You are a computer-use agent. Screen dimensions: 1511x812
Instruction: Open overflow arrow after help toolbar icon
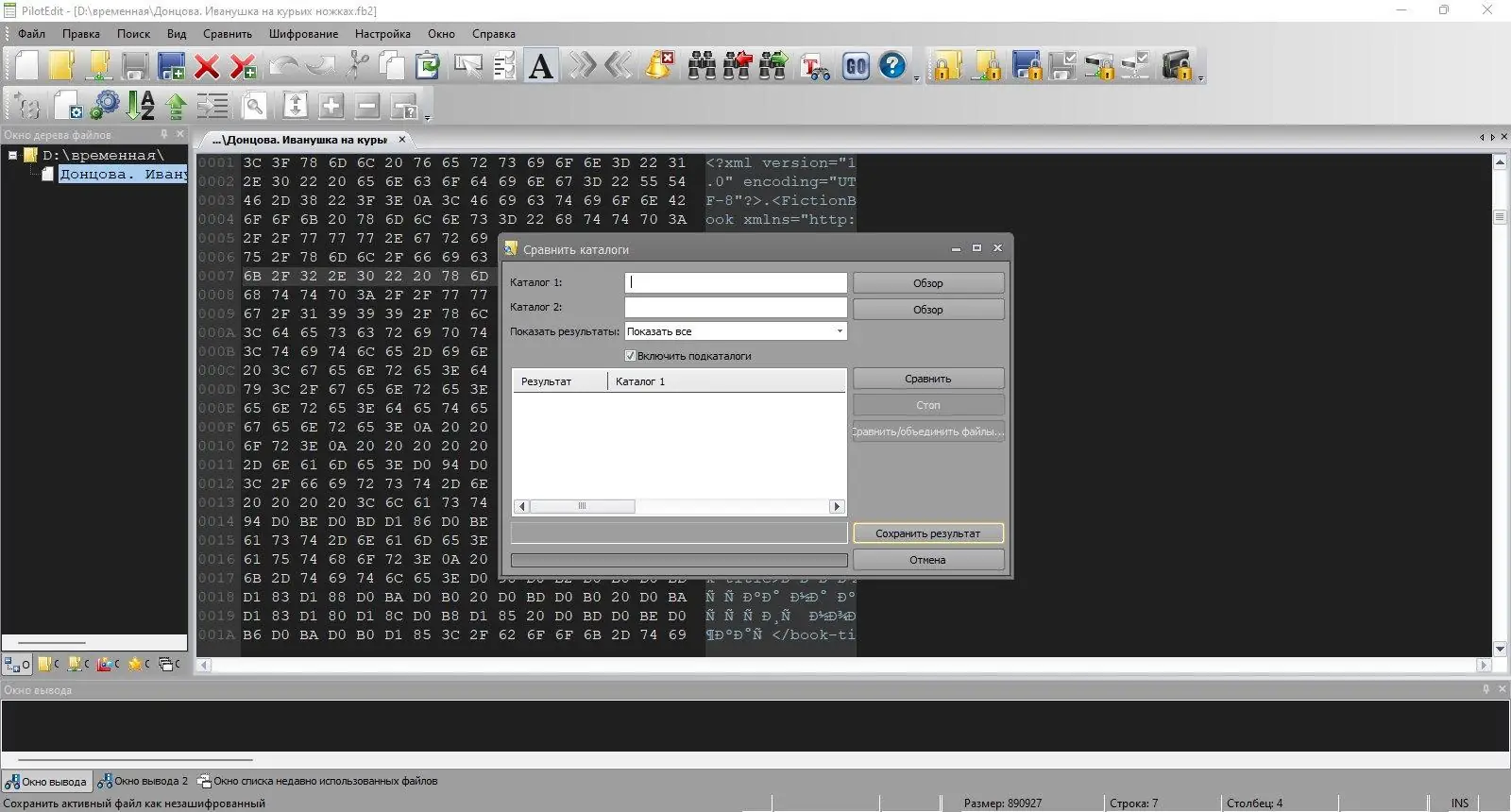pyautogui.click(x=917, y=79)
